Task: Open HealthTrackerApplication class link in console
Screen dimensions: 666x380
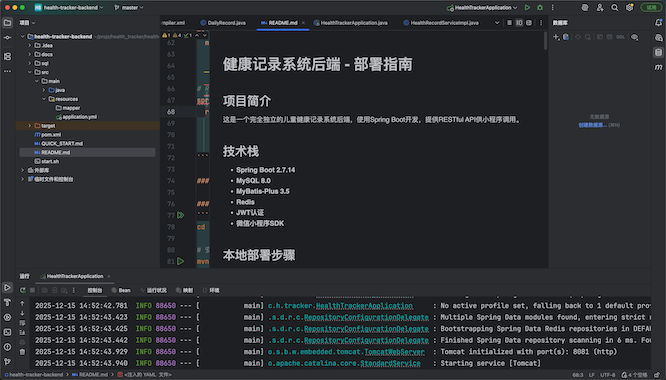Action: click(x=364, y=306)
